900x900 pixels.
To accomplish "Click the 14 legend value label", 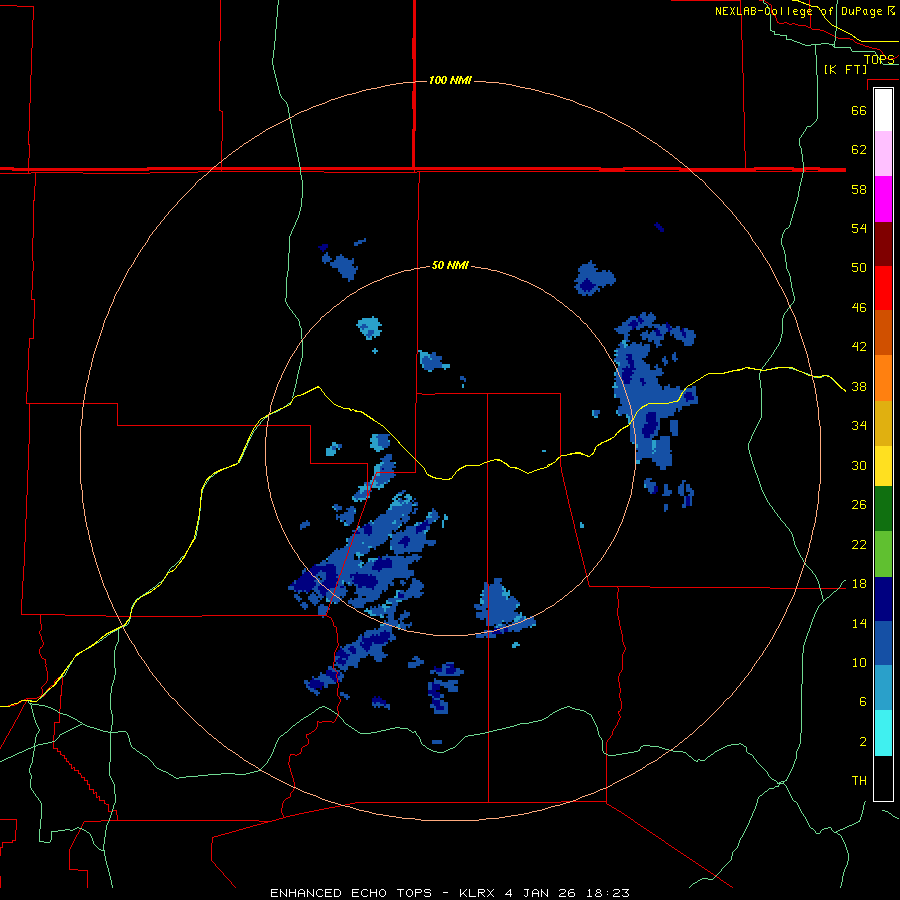I will tap(859, 623).
